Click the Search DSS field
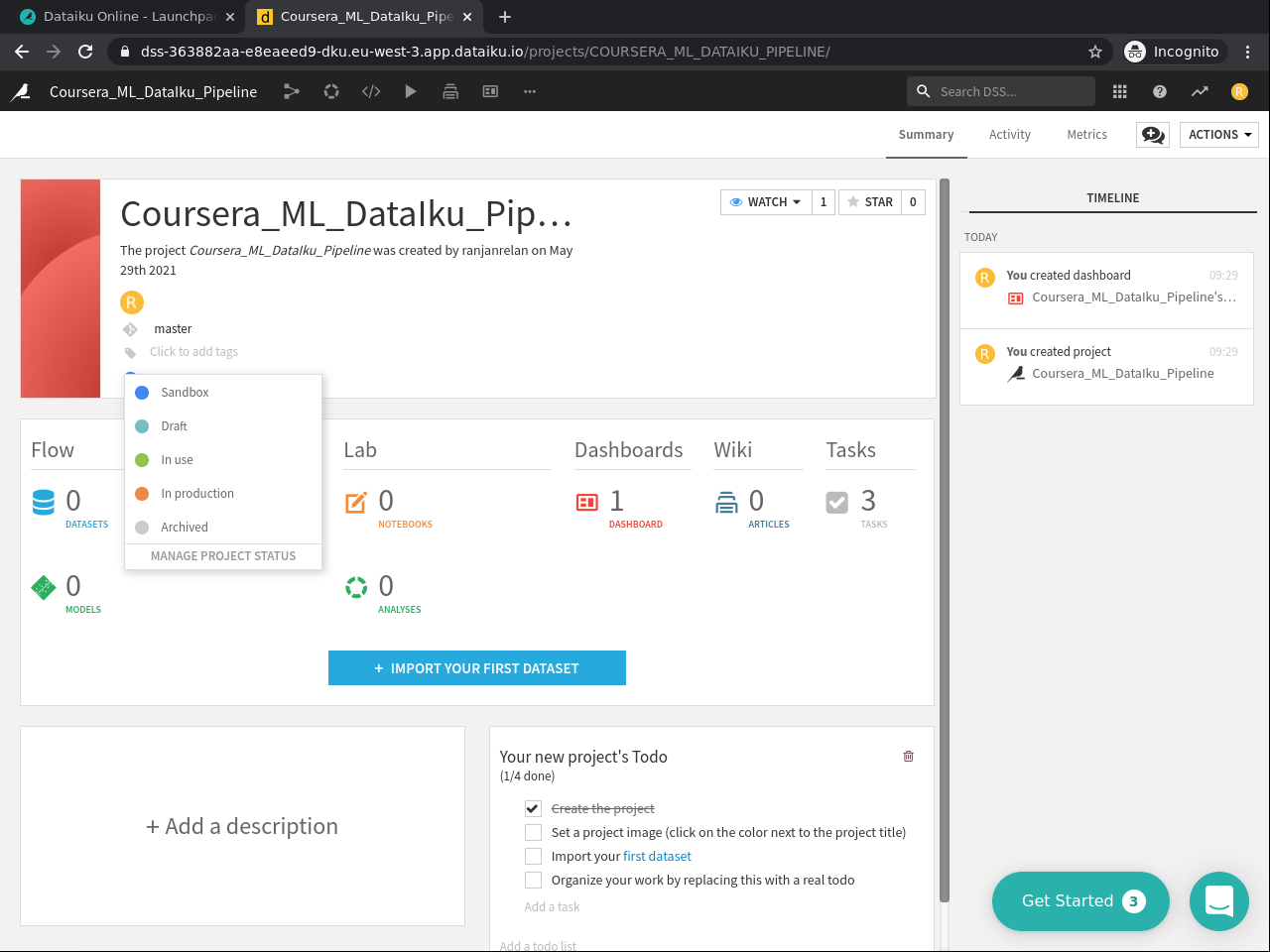The width and height of the screenshot is (1270, 952). [1001, 91]
